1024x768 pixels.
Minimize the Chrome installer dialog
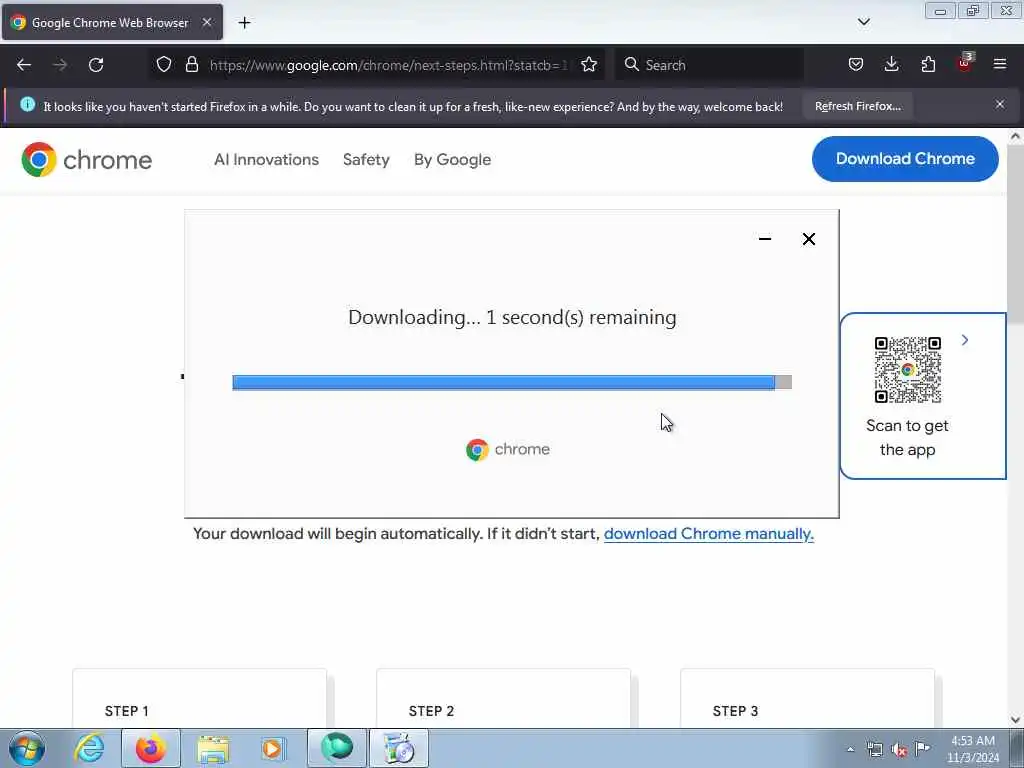click(x=765, y=239)
